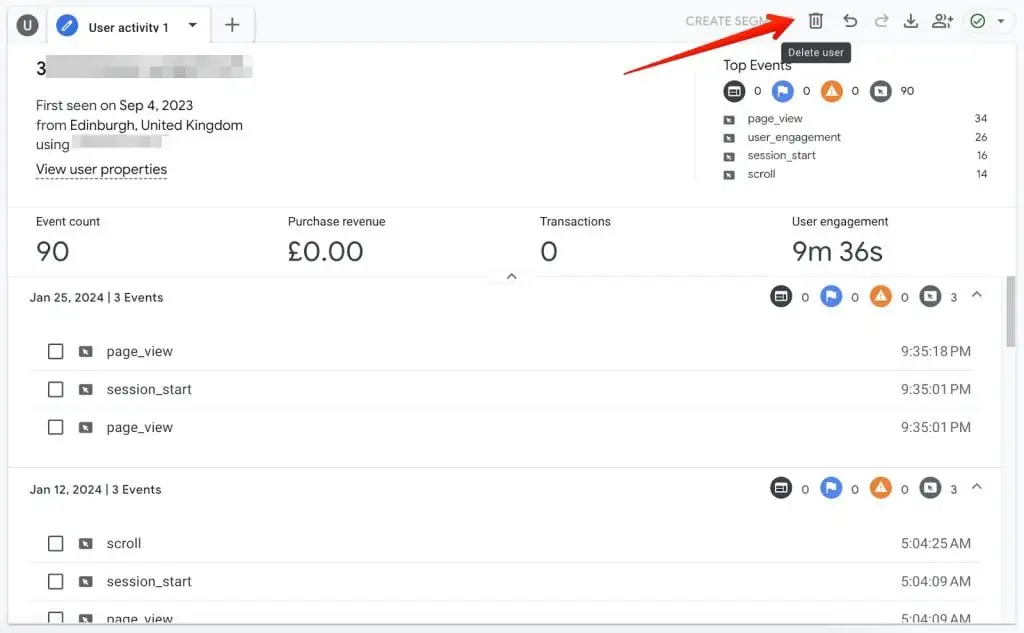1024x633 pixels.
Task: Check the checkbox beside the scroll event
Action: pyautogui.click(x=55, y=543)
